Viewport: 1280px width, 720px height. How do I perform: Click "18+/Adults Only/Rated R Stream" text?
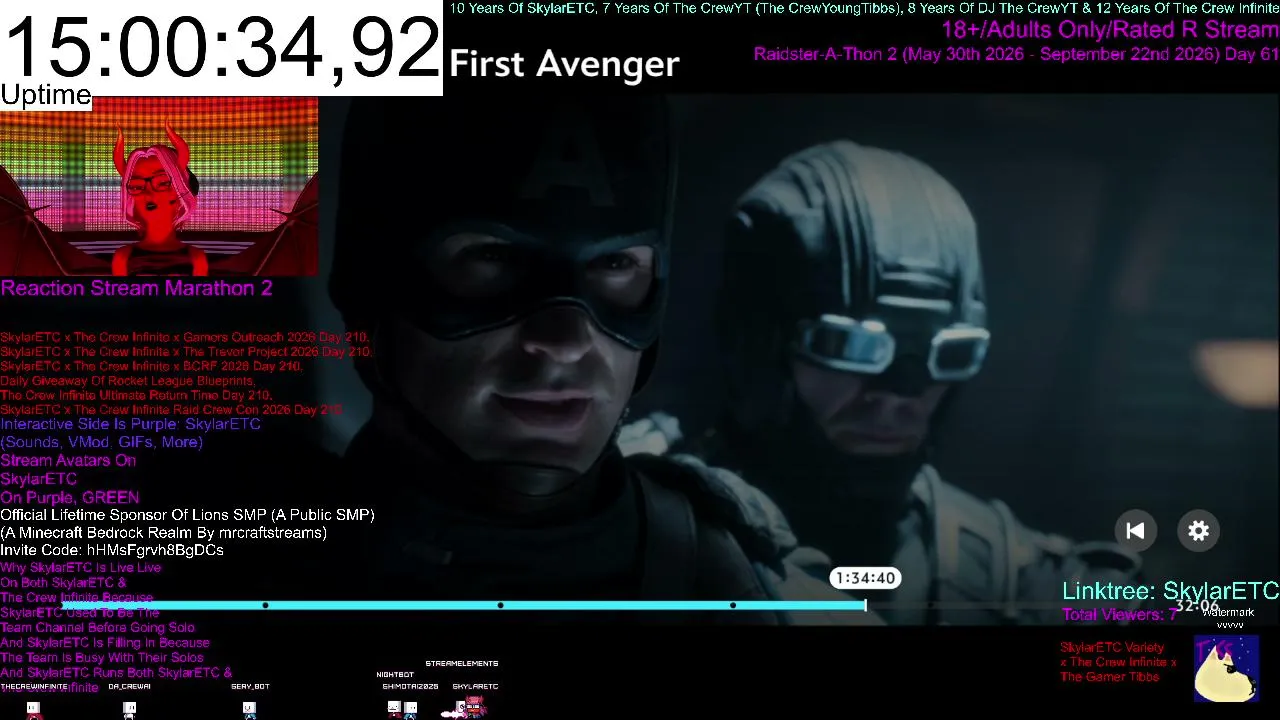pos(1110,30)
